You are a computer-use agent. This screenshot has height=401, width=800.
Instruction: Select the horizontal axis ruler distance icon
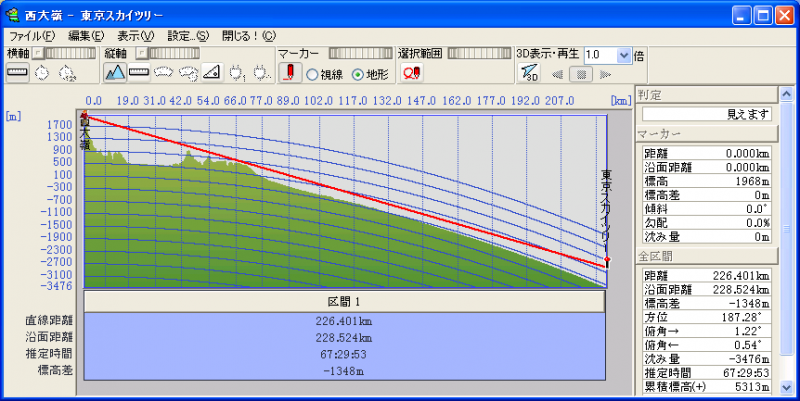pyautogui.click(x=17, y=73)
